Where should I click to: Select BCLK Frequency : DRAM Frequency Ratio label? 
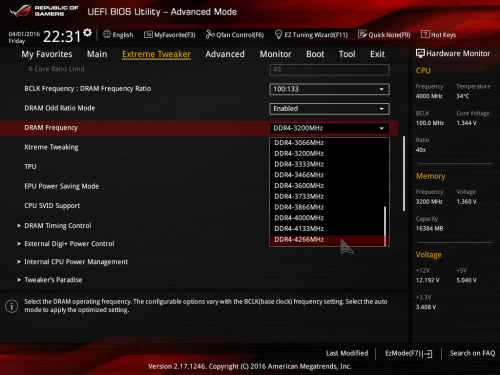(x=88, y=89)
